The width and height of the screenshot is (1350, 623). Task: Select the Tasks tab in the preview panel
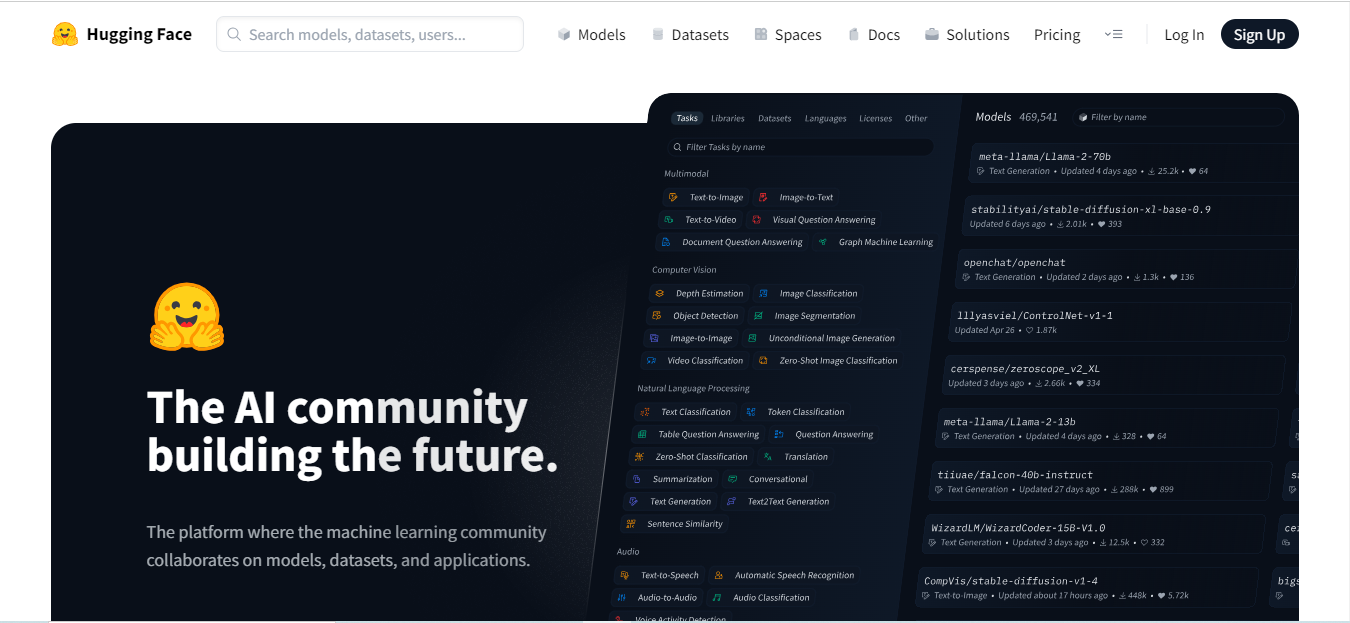[687, 118]
